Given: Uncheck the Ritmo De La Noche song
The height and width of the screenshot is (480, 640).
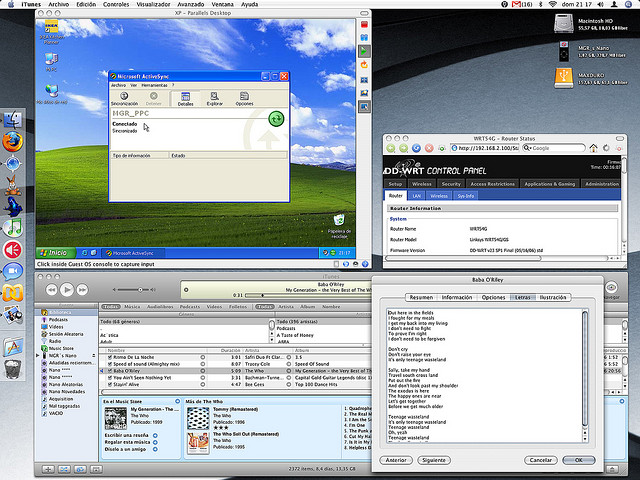Looking at the screenshot, I should click(109, 357).
